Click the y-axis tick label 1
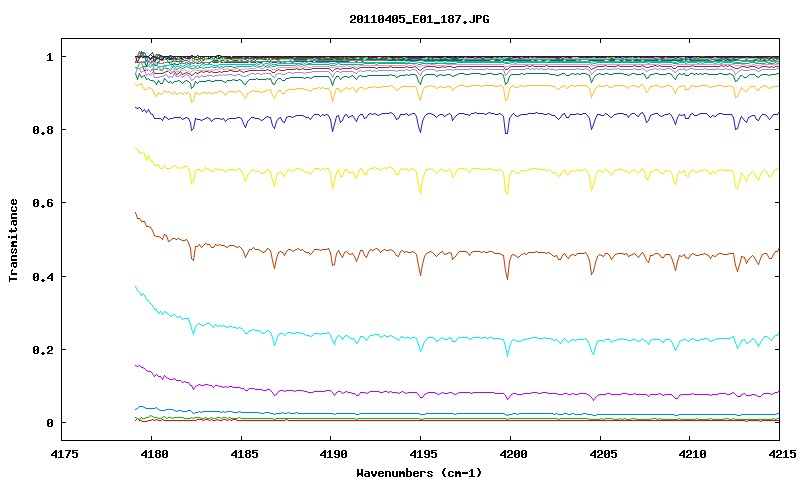 pyautogui.click(x=49, y=57)
